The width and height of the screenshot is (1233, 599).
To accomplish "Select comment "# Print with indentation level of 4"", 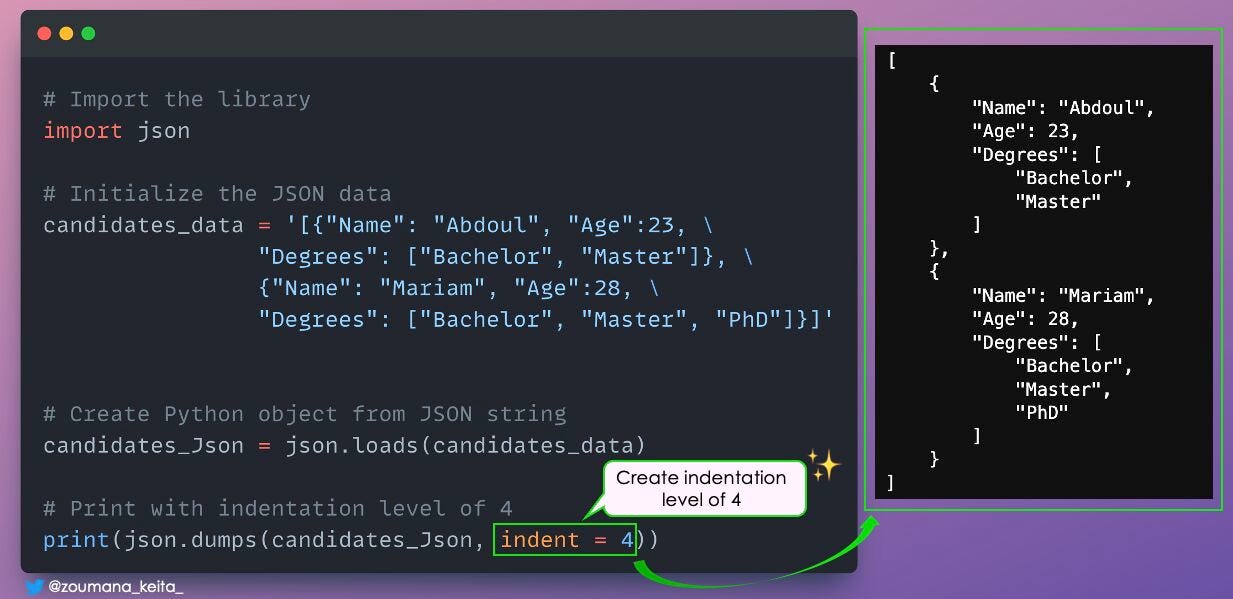I will tap(278, 508).
